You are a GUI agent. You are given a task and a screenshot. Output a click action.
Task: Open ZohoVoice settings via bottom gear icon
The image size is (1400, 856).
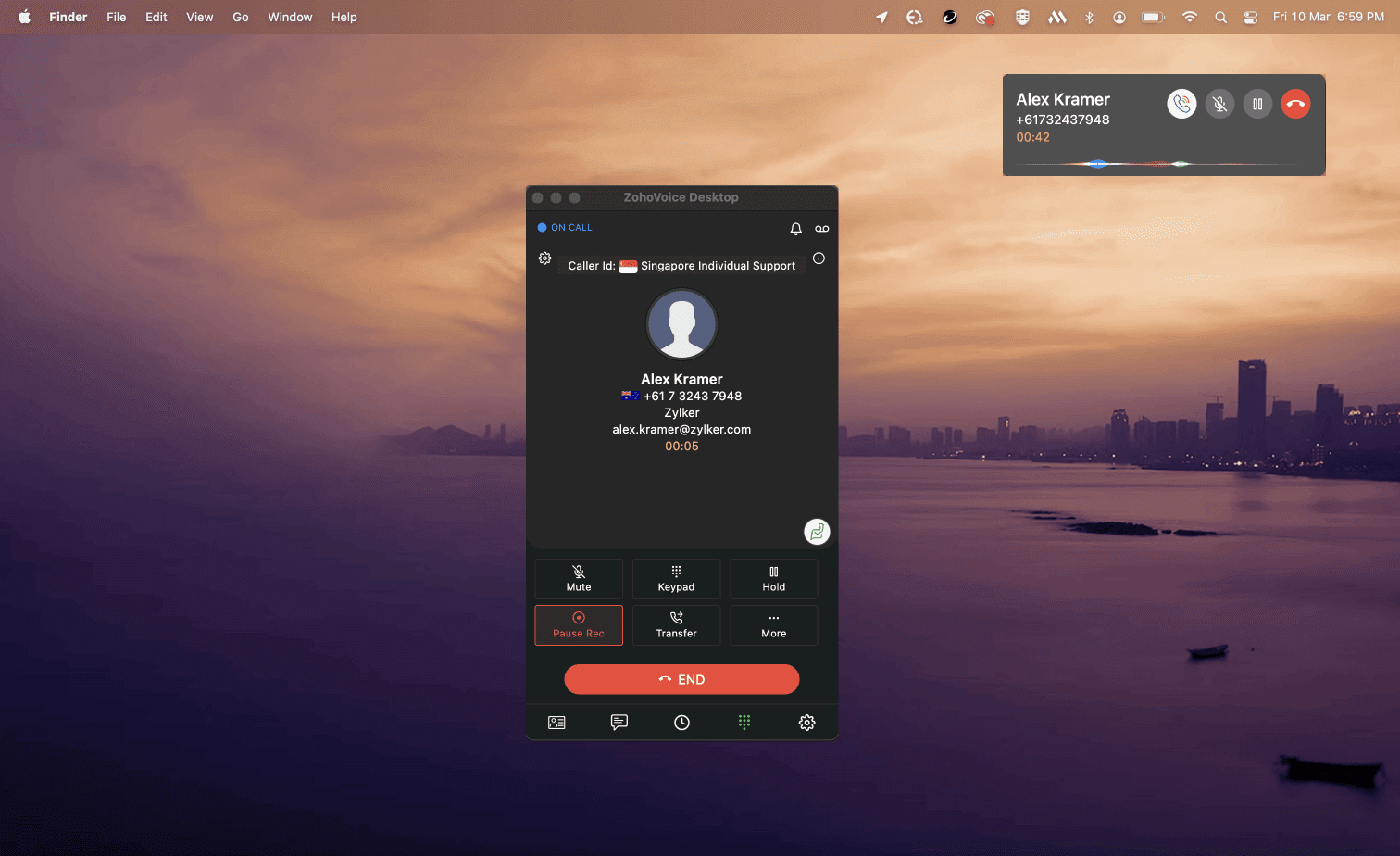tap(806, 723)
